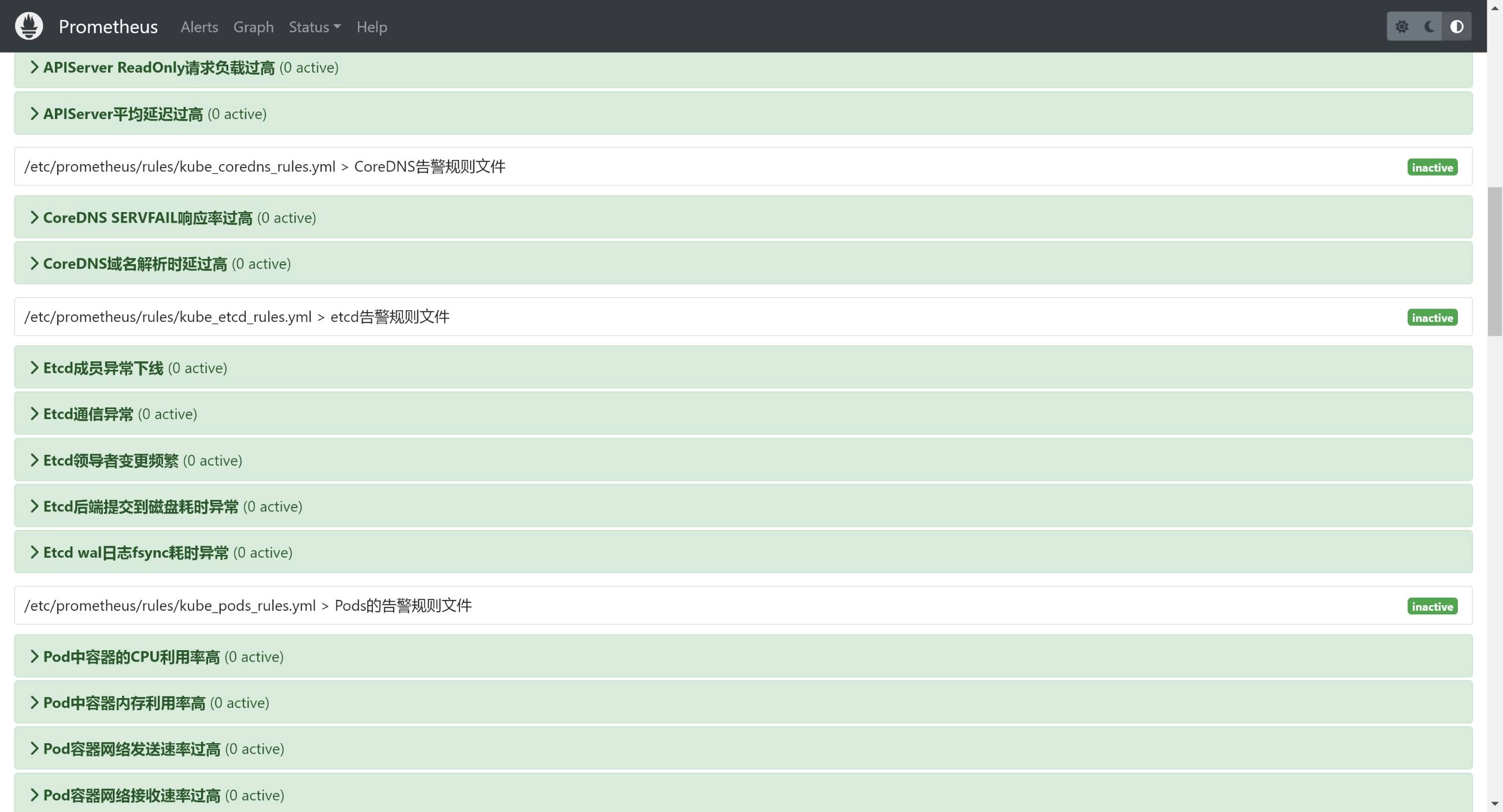The image size is (1503, 812).
Task: Click the vertical scrollbar thumb
Action: pyautogui.click(x=1494, y=261)
